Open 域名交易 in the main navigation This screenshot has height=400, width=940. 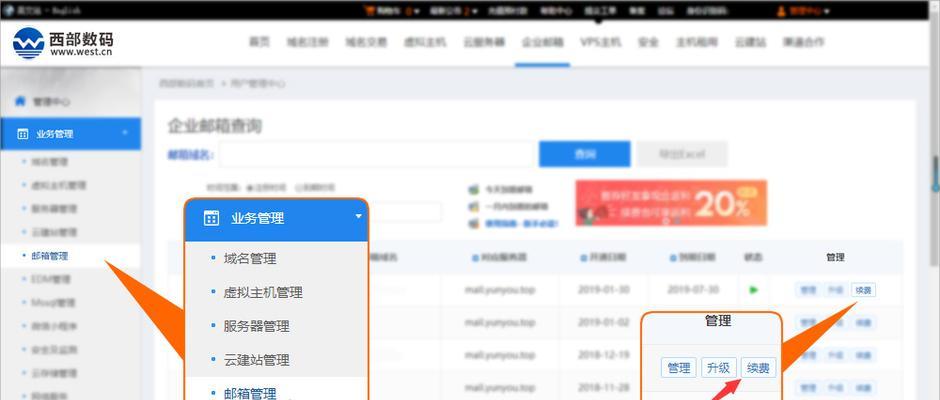click(x=366, y=42)
